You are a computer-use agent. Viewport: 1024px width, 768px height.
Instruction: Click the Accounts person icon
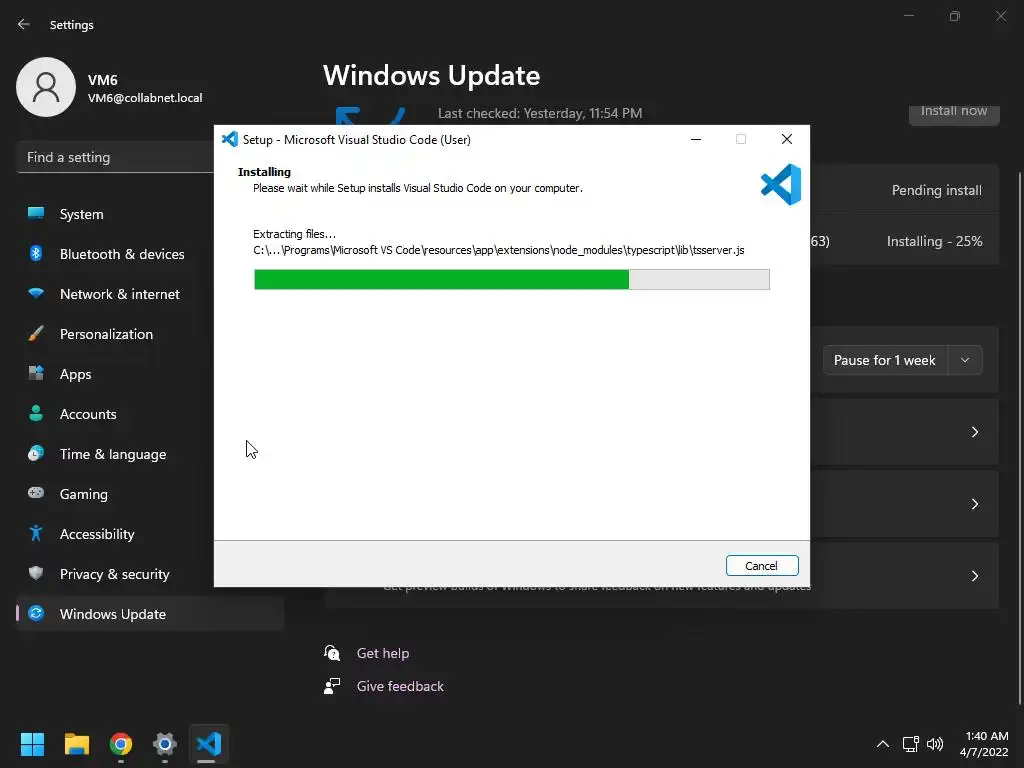tap(36, 413)
